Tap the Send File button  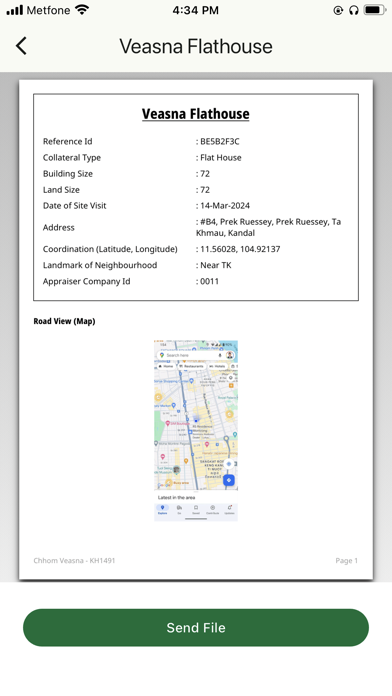196,627
